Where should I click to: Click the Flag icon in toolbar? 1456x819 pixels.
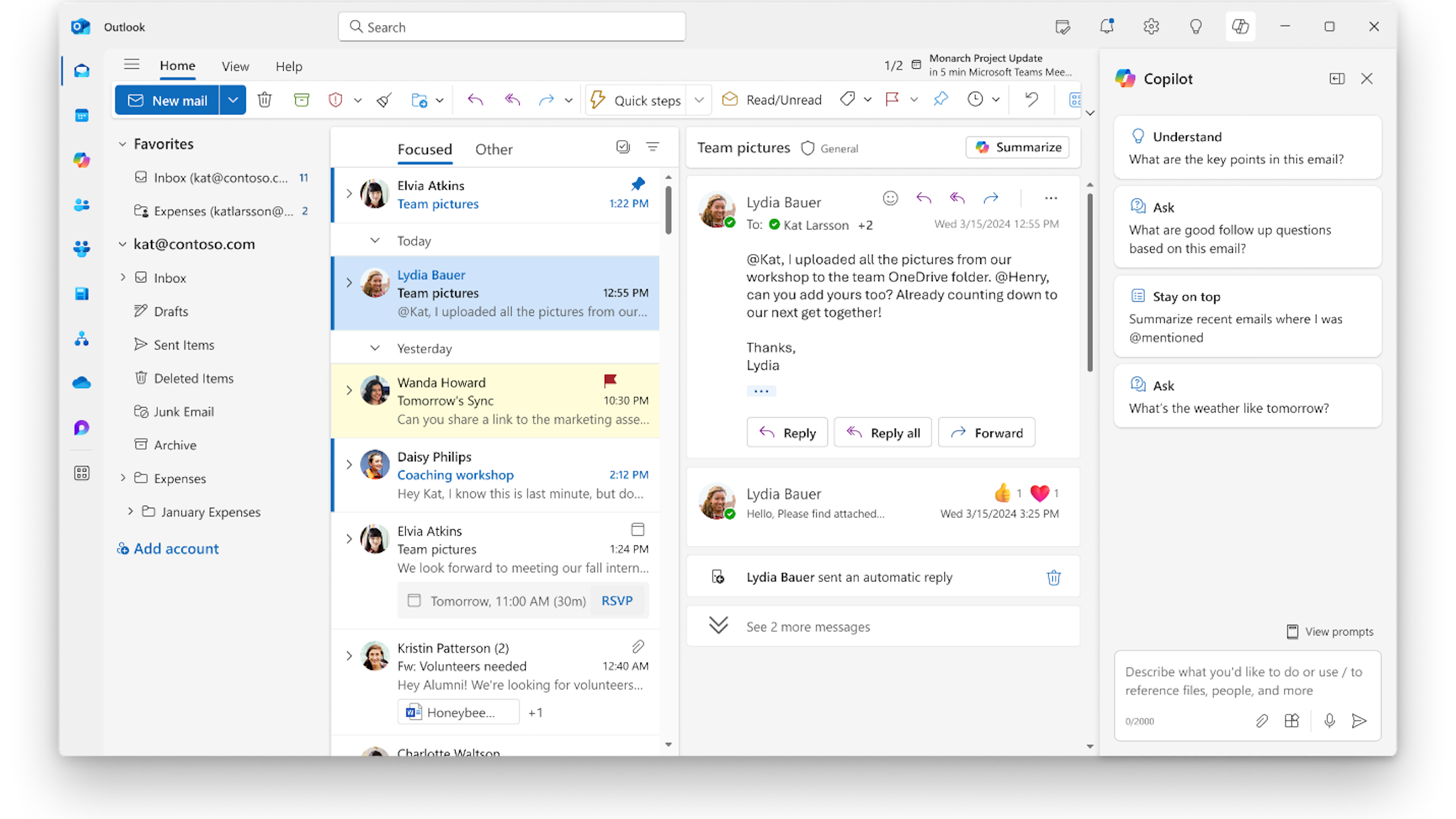pos(892,99)
